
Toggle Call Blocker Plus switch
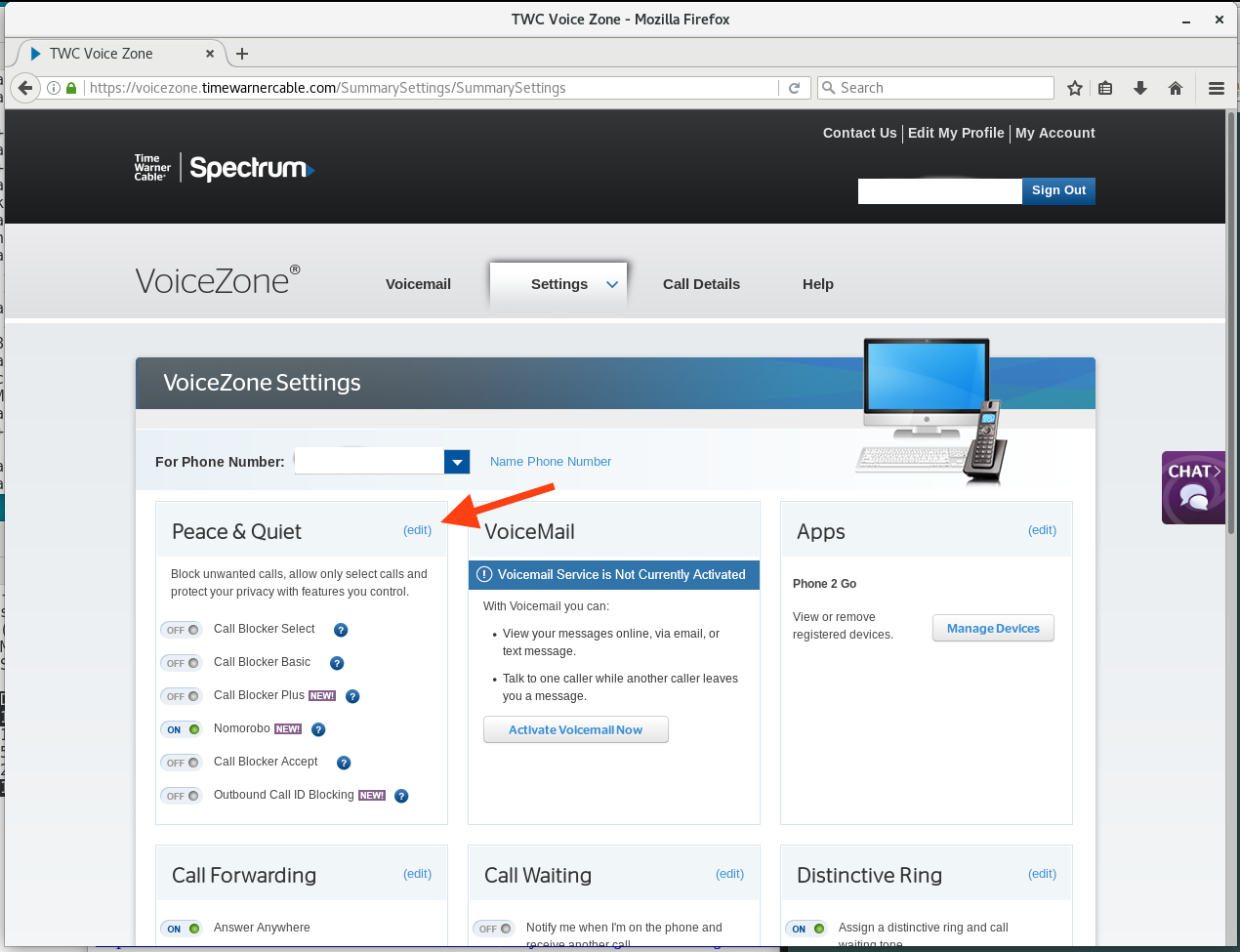click(182, 696)
